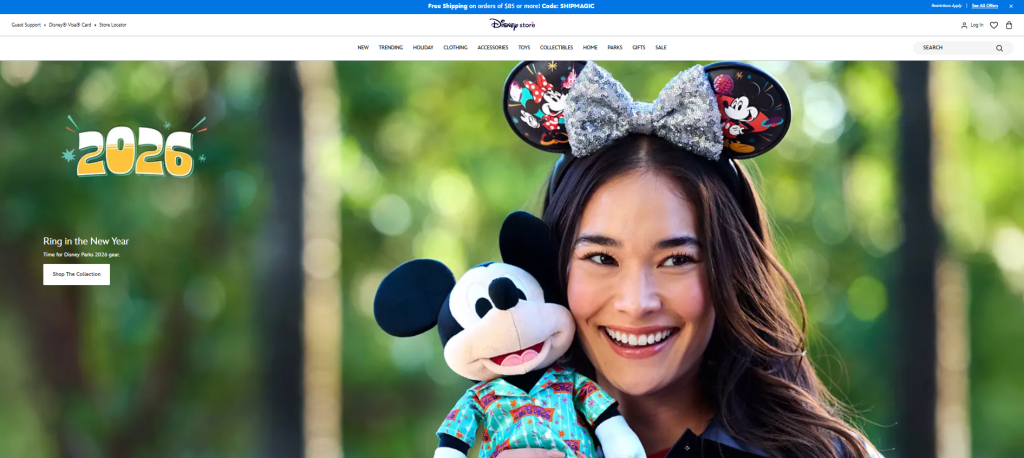Open the SALE menu
The width and height of the screenshot is (1024, 458).
(x=661, y=48)
